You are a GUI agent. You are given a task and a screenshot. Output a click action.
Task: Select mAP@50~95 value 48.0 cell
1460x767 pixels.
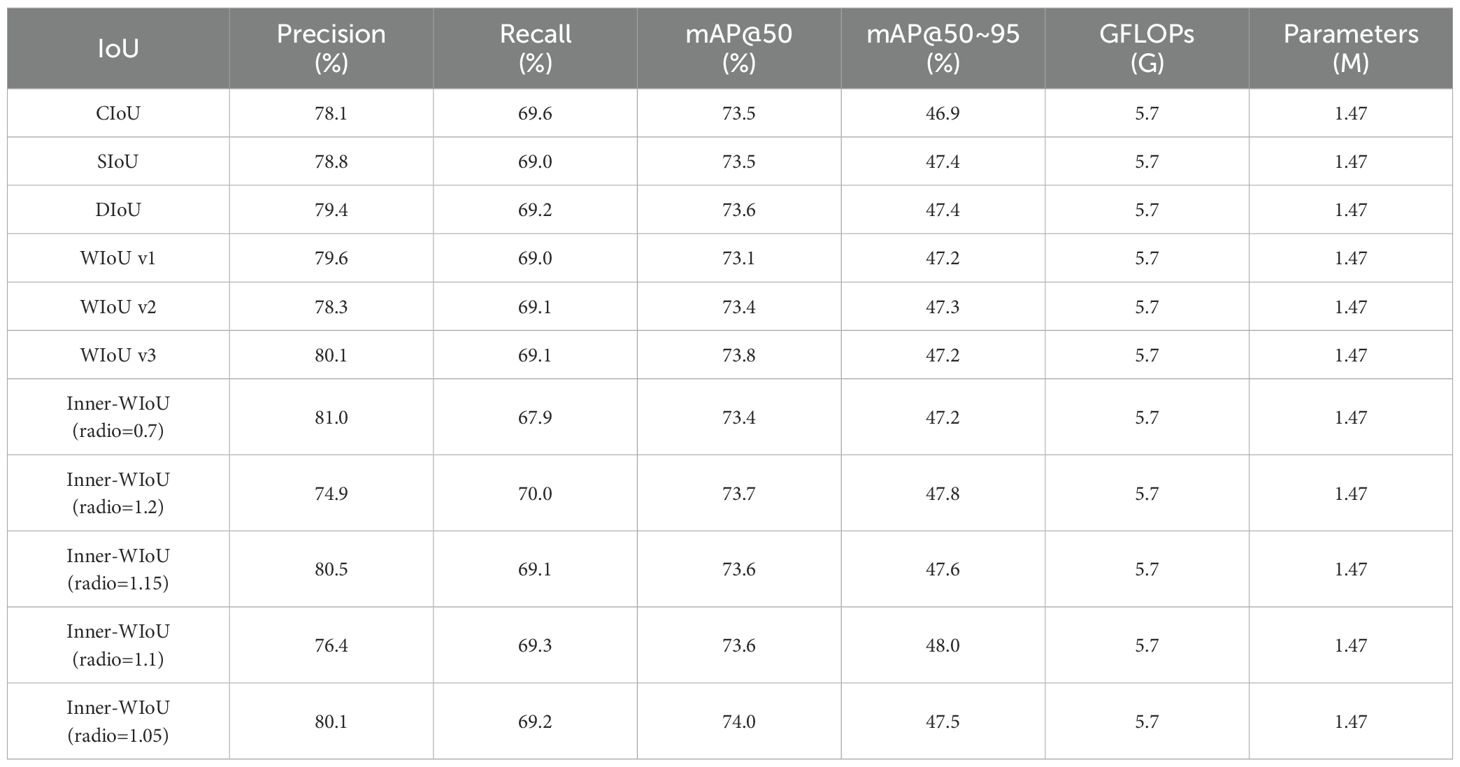tap(943, 646)
